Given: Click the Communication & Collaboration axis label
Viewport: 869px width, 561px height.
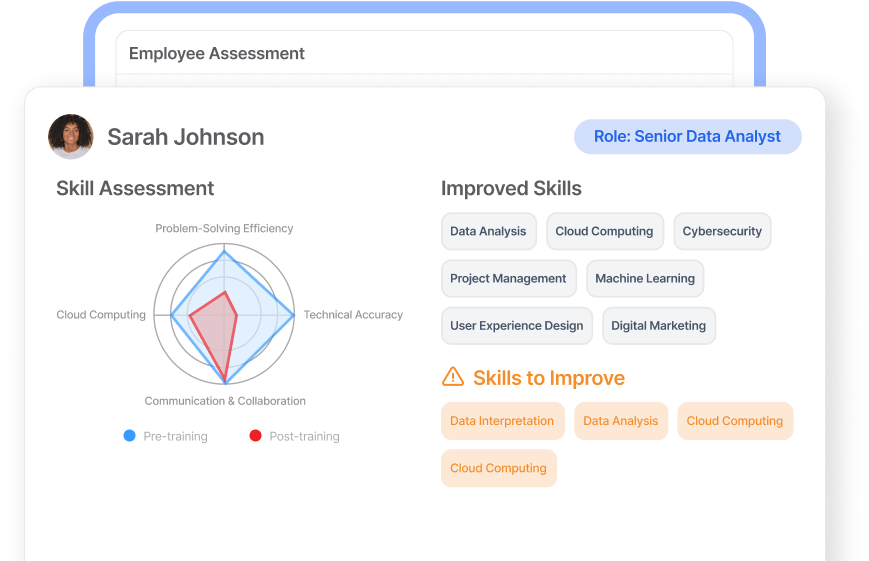Looking at the screenshot, I should (x=225, y=401).
